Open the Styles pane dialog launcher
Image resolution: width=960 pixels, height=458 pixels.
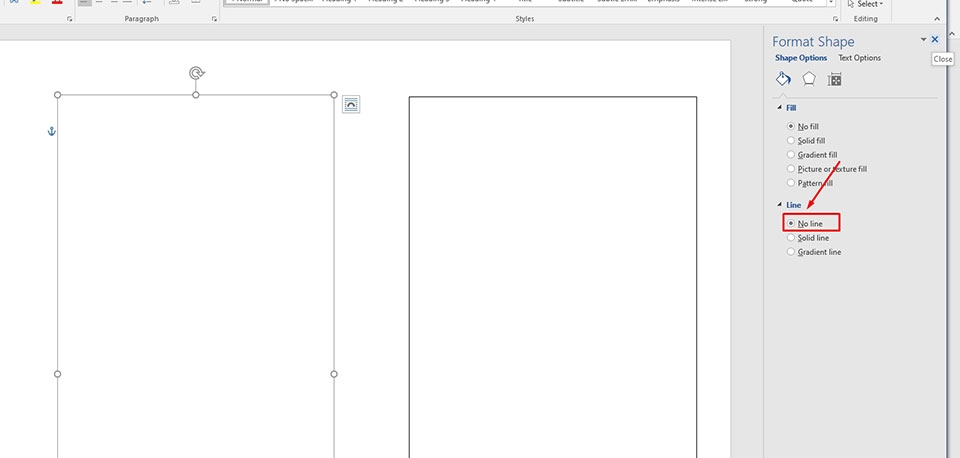pos(836,20)
